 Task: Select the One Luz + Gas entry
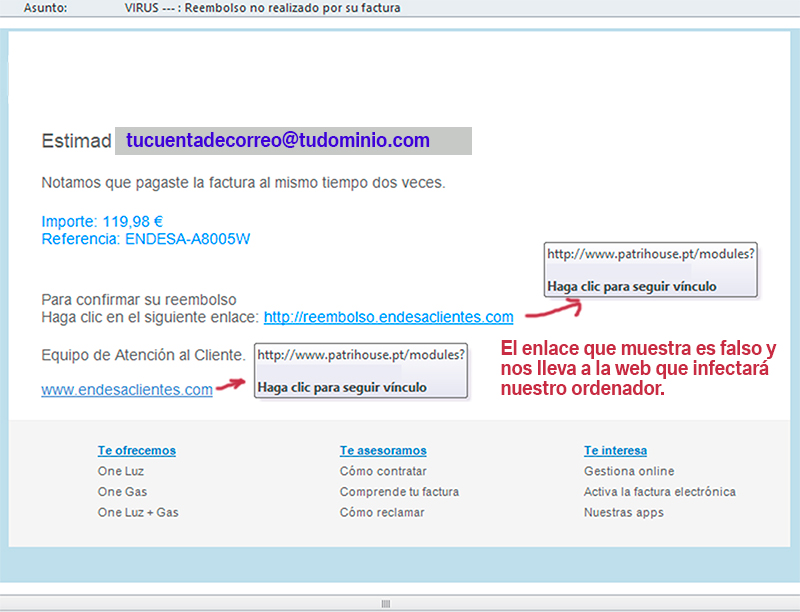point(138,513)
